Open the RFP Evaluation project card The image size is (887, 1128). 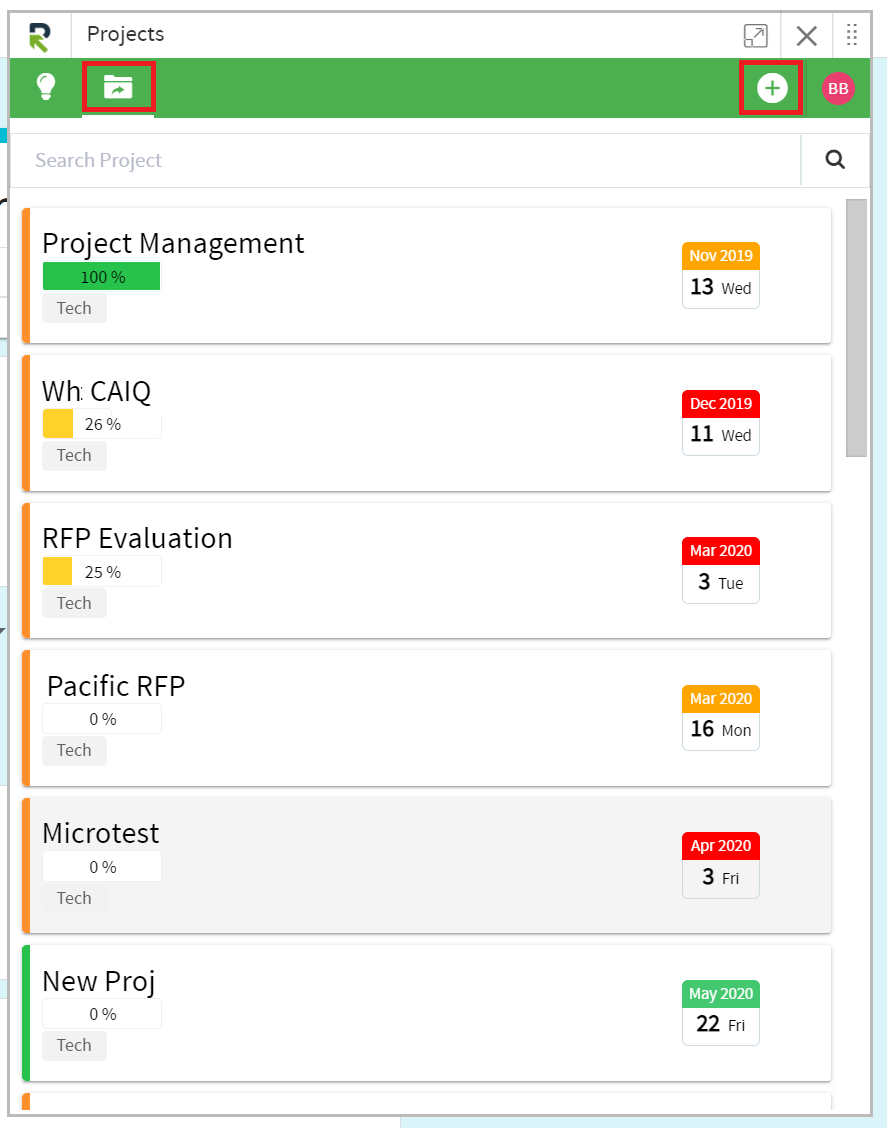(427, 570)
